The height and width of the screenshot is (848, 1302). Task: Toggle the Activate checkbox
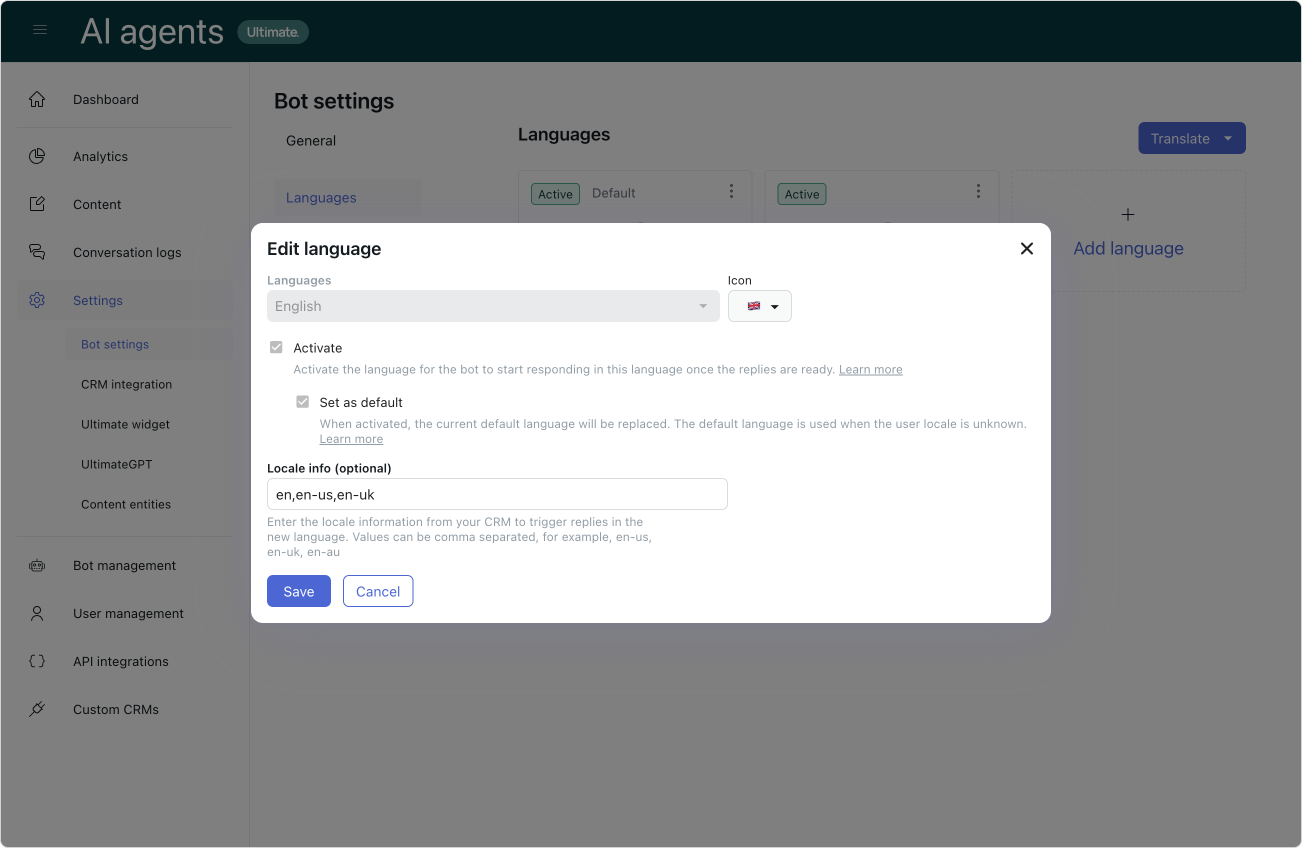click(x=276, y=347)
